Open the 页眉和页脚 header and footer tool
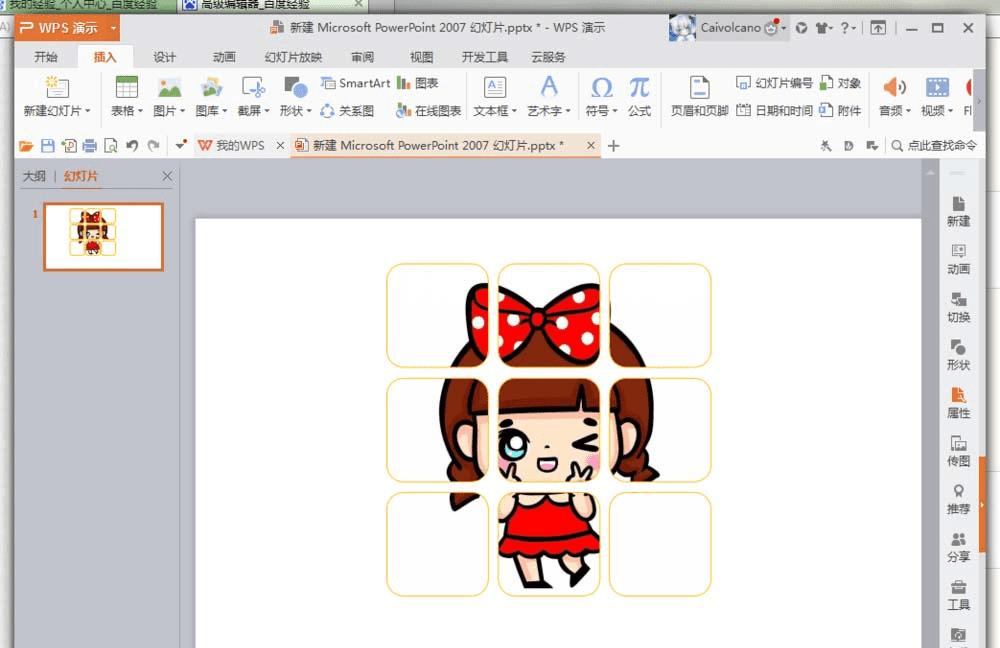1000x648 pixels. pyautogui.click(x=699, y=98)
